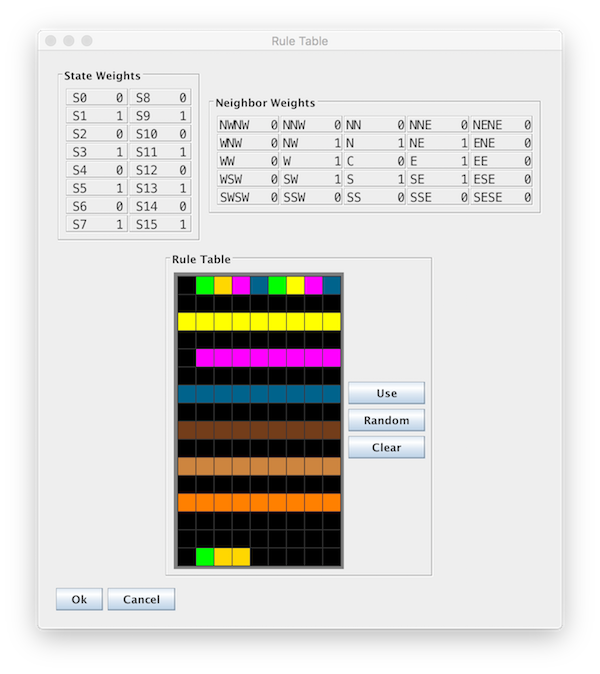The height and width of the screenshot is (674, 600).
Task: Edit the NENE neighbor weight
Action: tap(502, 125)
